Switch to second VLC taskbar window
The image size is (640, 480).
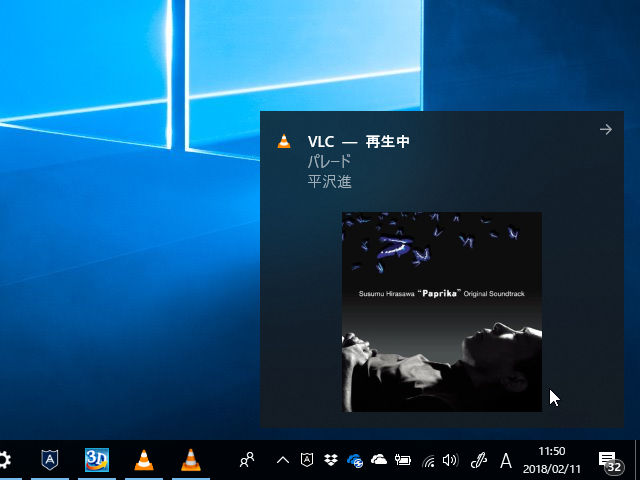191,460
